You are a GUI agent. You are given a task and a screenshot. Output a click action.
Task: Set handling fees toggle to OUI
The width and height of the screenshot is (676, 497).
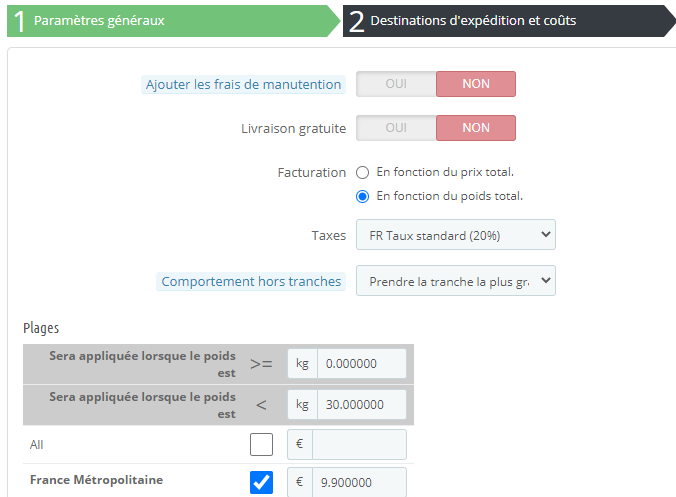click(396, 84)
